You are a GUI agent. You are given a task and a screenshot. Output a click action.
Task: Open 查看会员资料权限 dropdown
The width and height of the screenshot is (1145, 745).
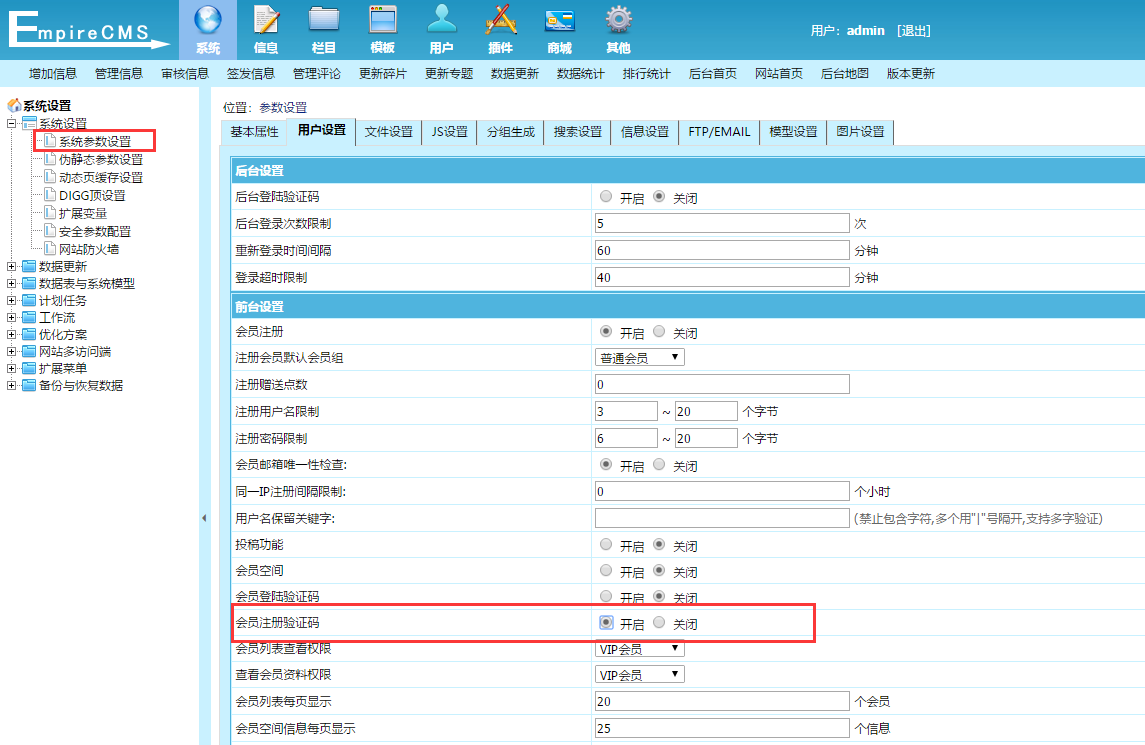click(x=640, y=674)
